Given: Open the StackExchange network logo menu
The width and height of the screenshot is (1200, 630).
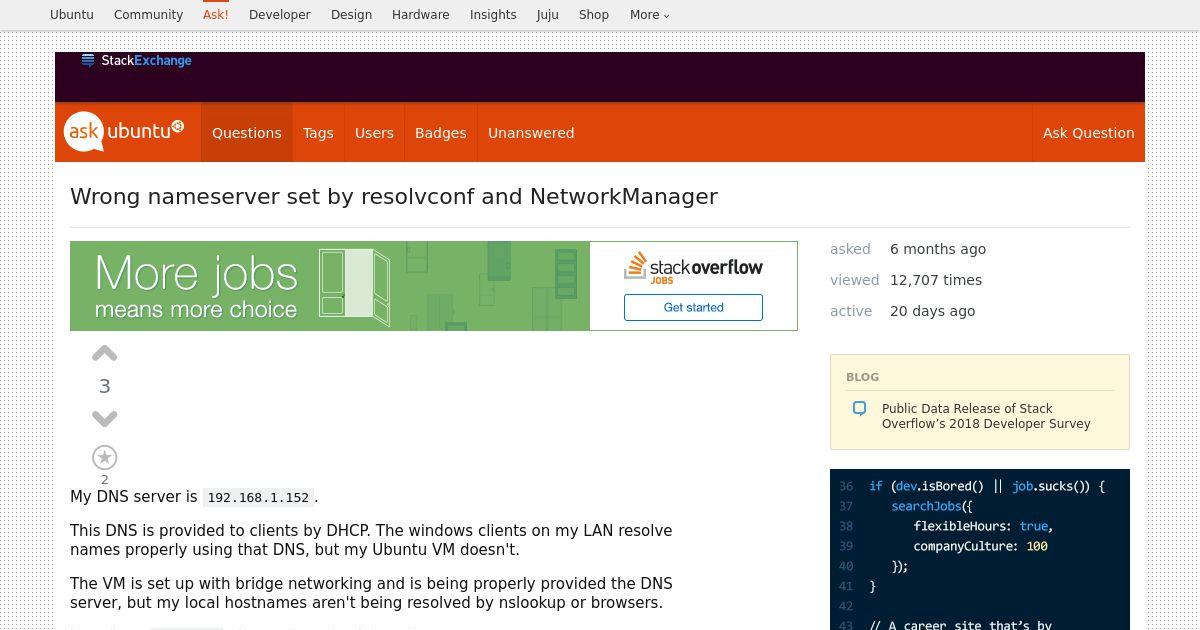Looking at the screenshot, I should point(137,60).
